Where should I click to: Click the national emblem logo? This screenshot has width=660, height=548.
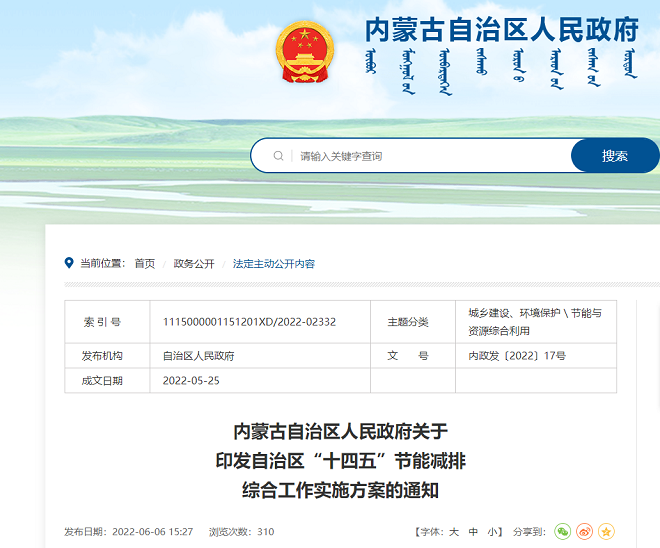(x=305, y=52)
